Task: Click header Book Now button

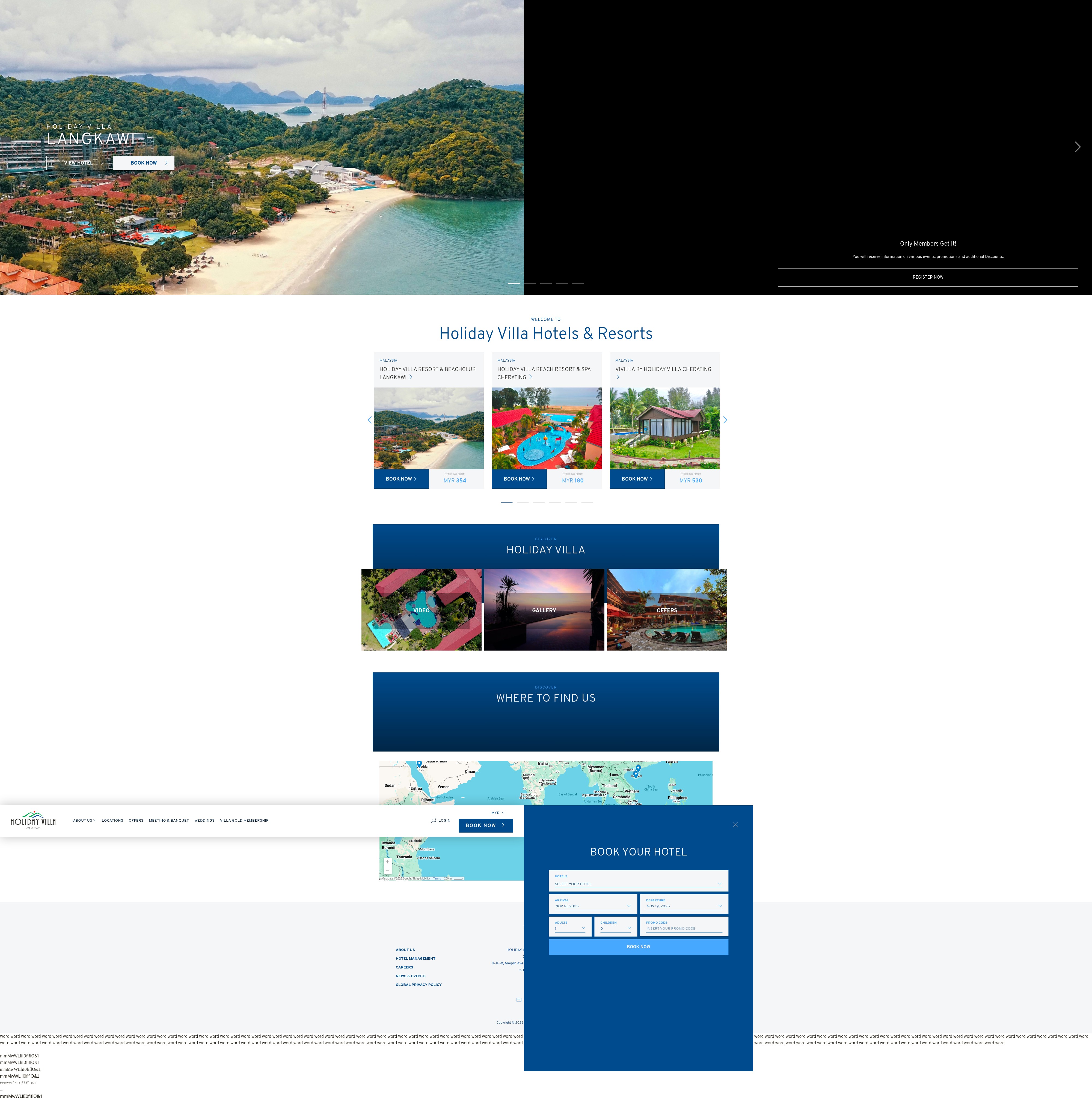Action: [485, 825]
